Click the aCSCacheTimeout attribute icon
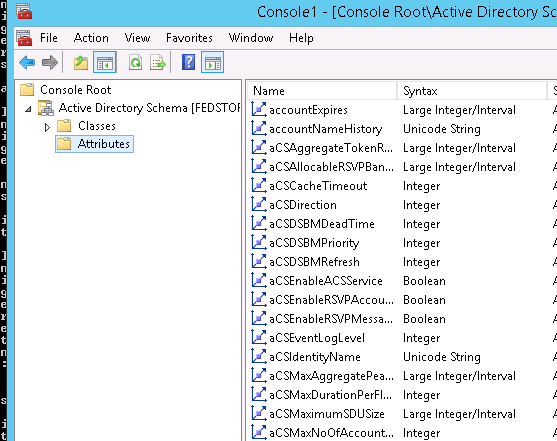This screenshot has height=441, width=557. click(259, 185)
